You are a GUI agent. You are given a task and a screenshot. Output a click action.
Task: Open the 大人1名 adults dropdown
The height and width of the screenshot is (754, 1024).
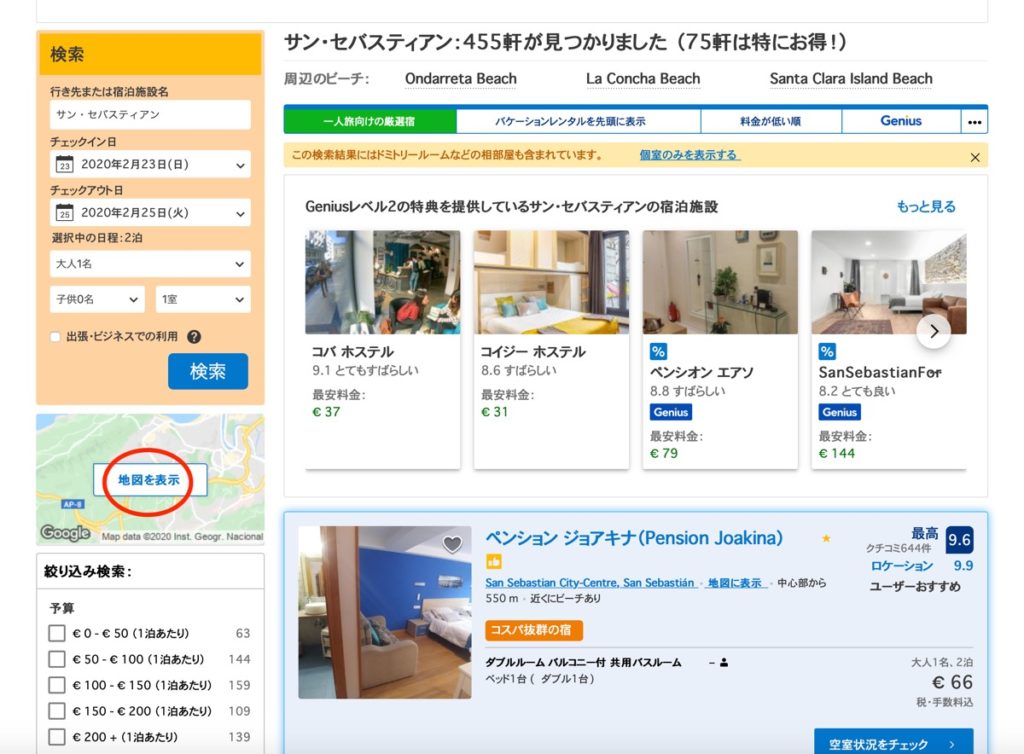point(150,264)
